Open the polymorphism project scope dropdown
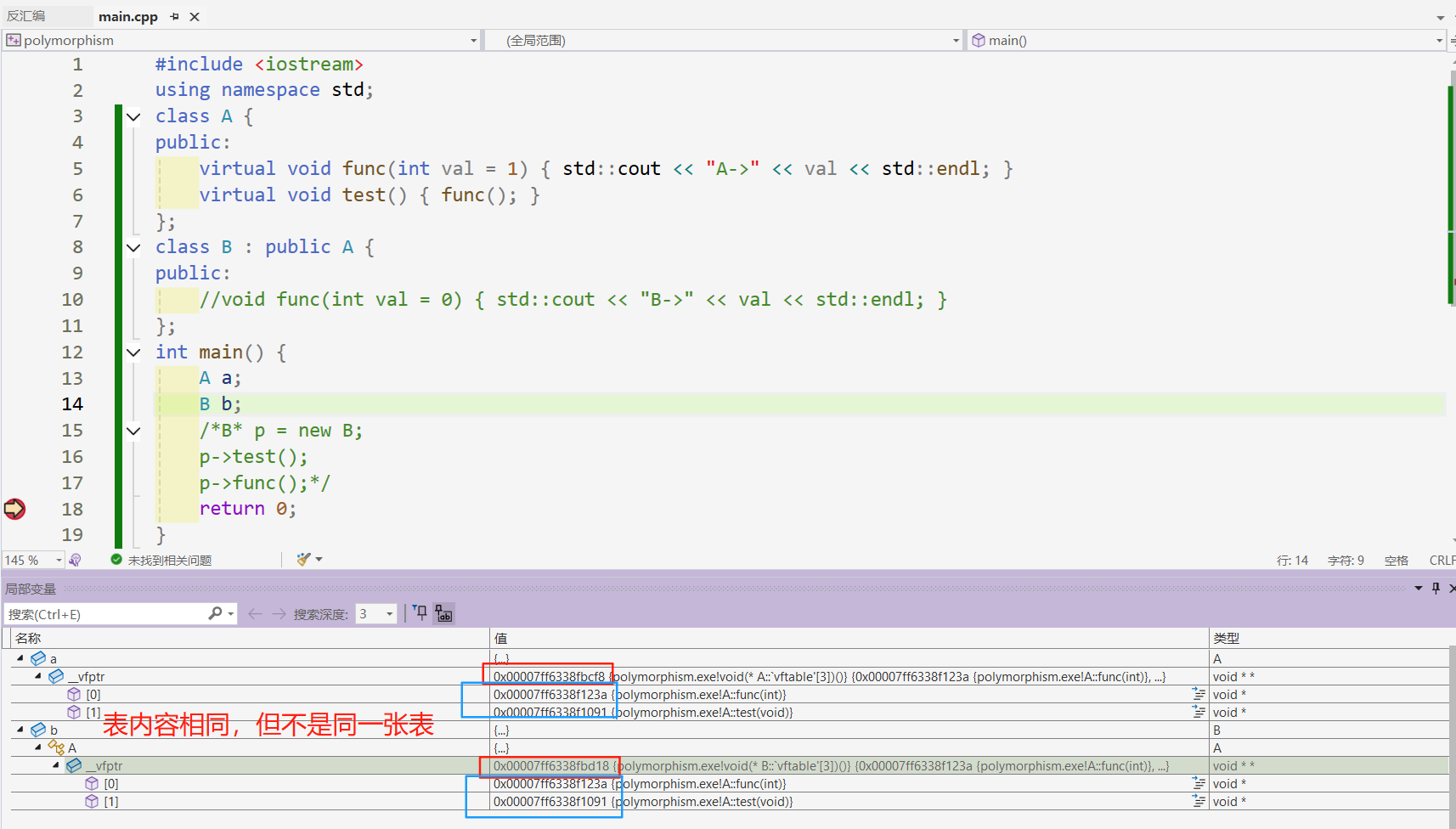The width and height of the screenshot is (1456, 829). click(x=473, y=41)
